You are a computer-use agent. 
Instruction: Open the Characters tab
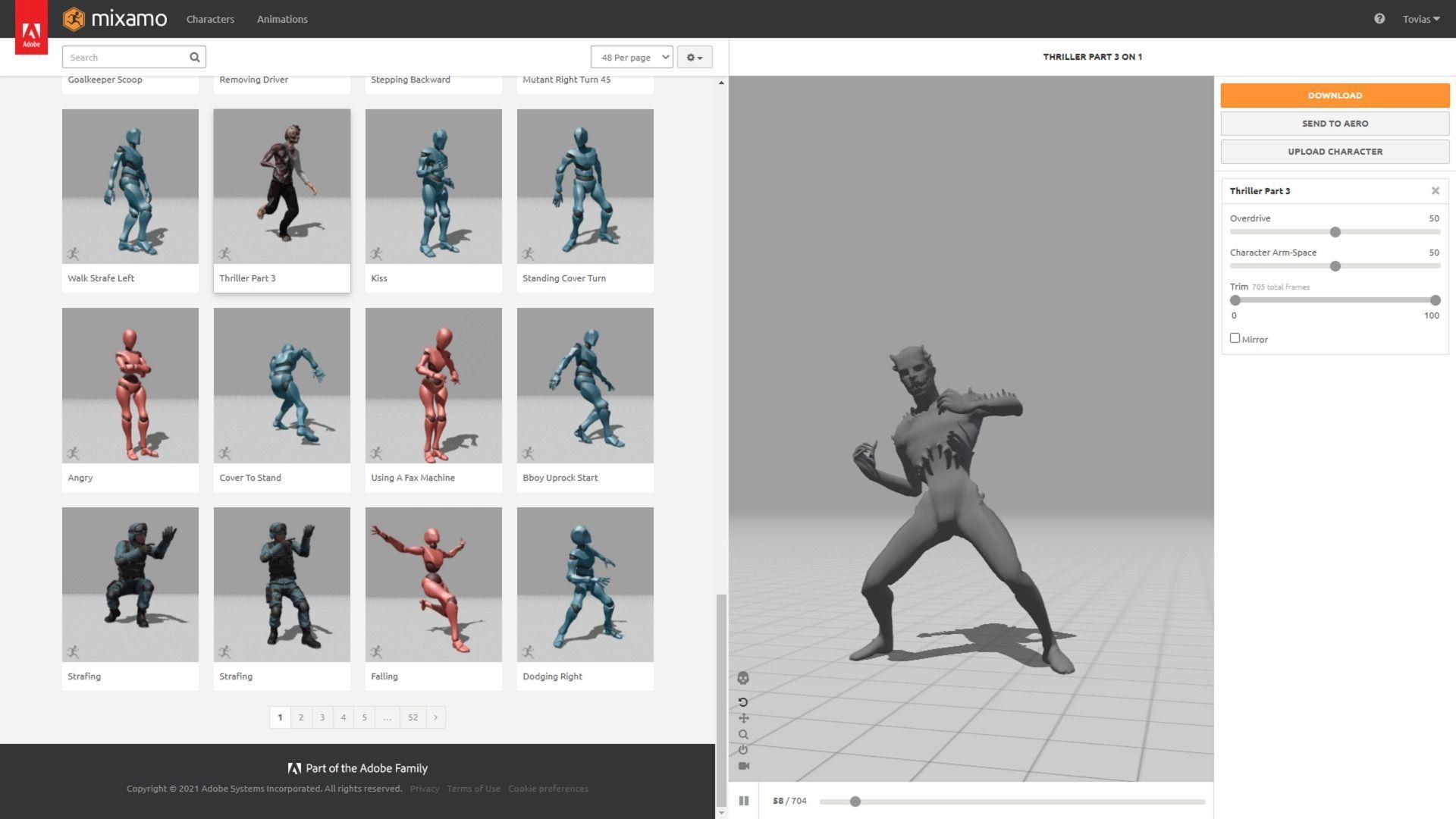(x=210, y=19)
